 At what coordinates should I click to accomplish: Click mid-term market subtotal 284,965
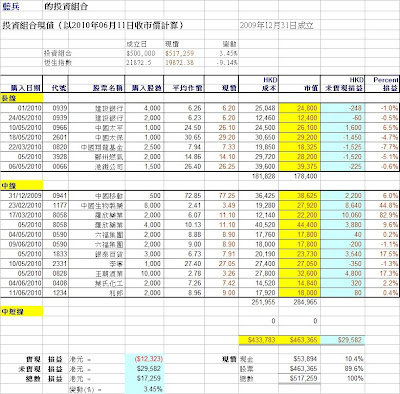click(x=300, y=302)
